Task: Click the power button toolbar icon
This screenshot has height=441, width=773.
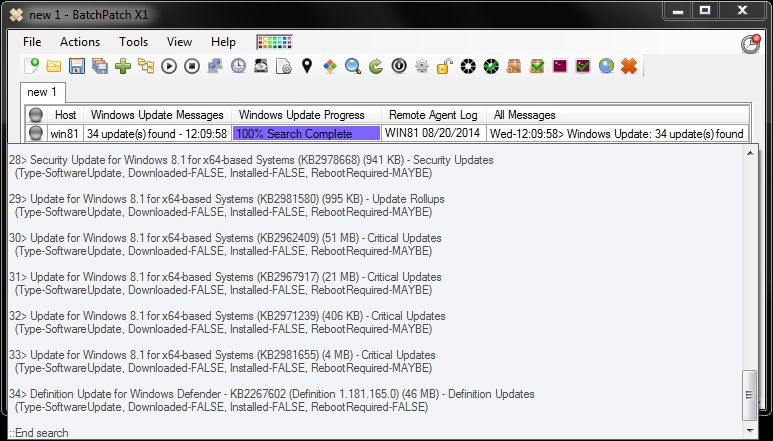Action: tap(399, 66)
